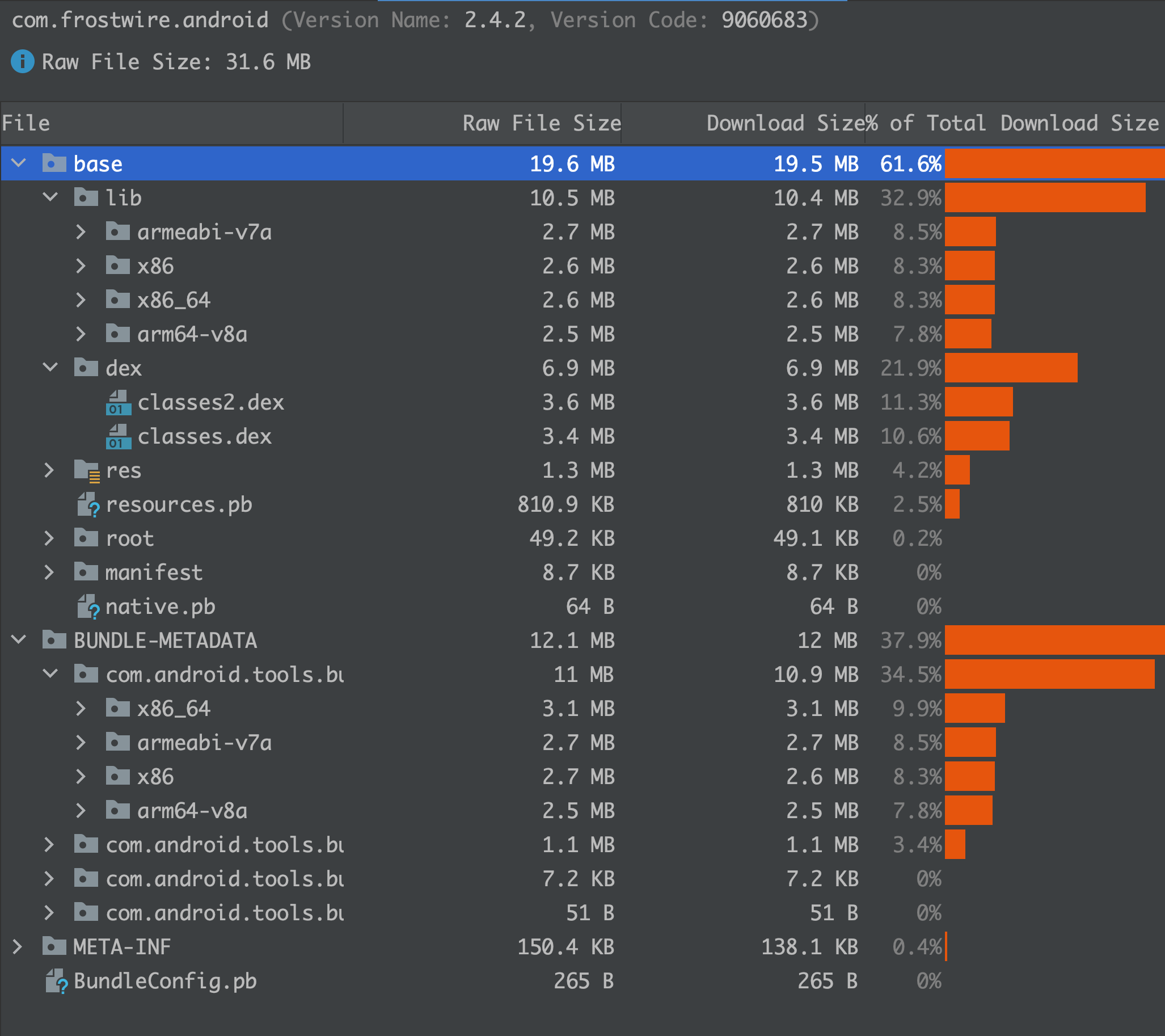This screenshot has width=1165, height=1036.
Task: Select the BundleConfig.pb file name
Action: [165, 982]
